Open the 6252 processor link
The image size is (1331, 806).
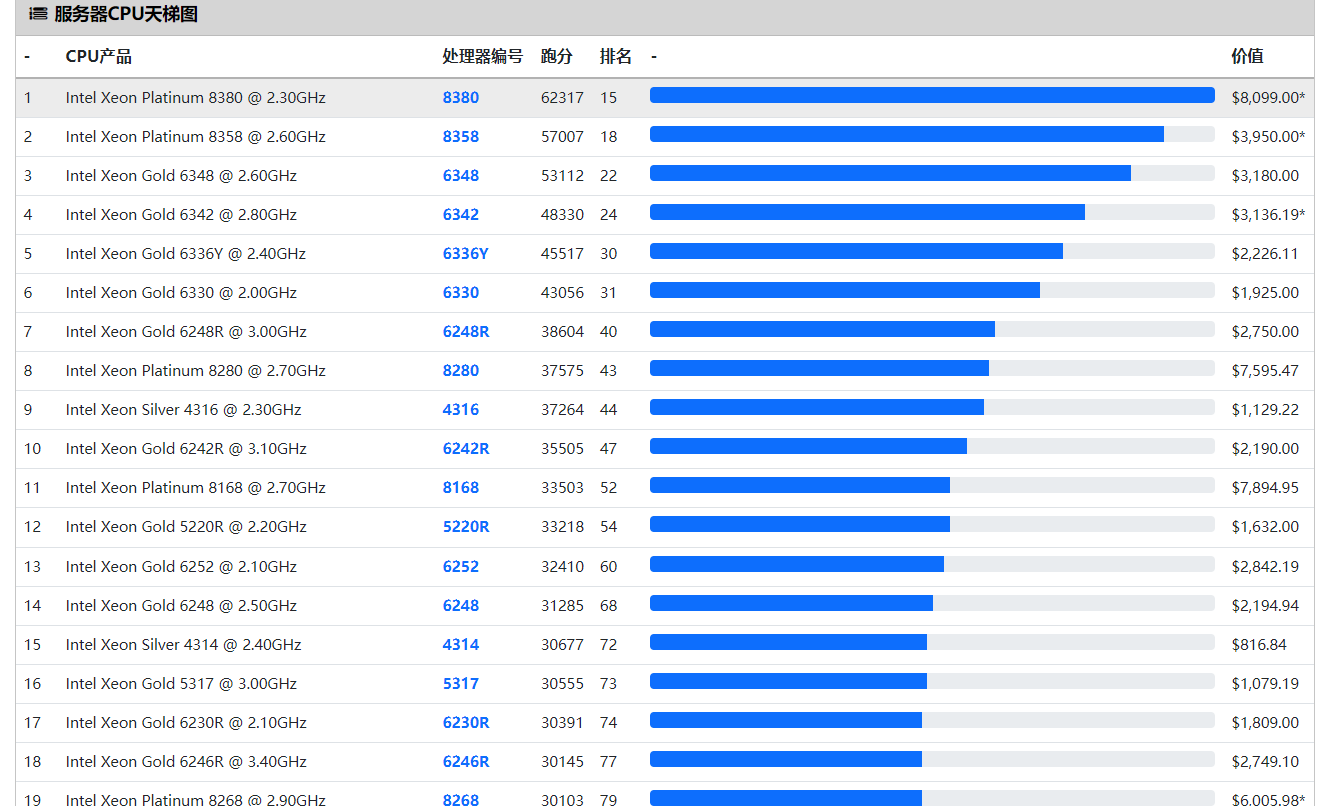461,567
